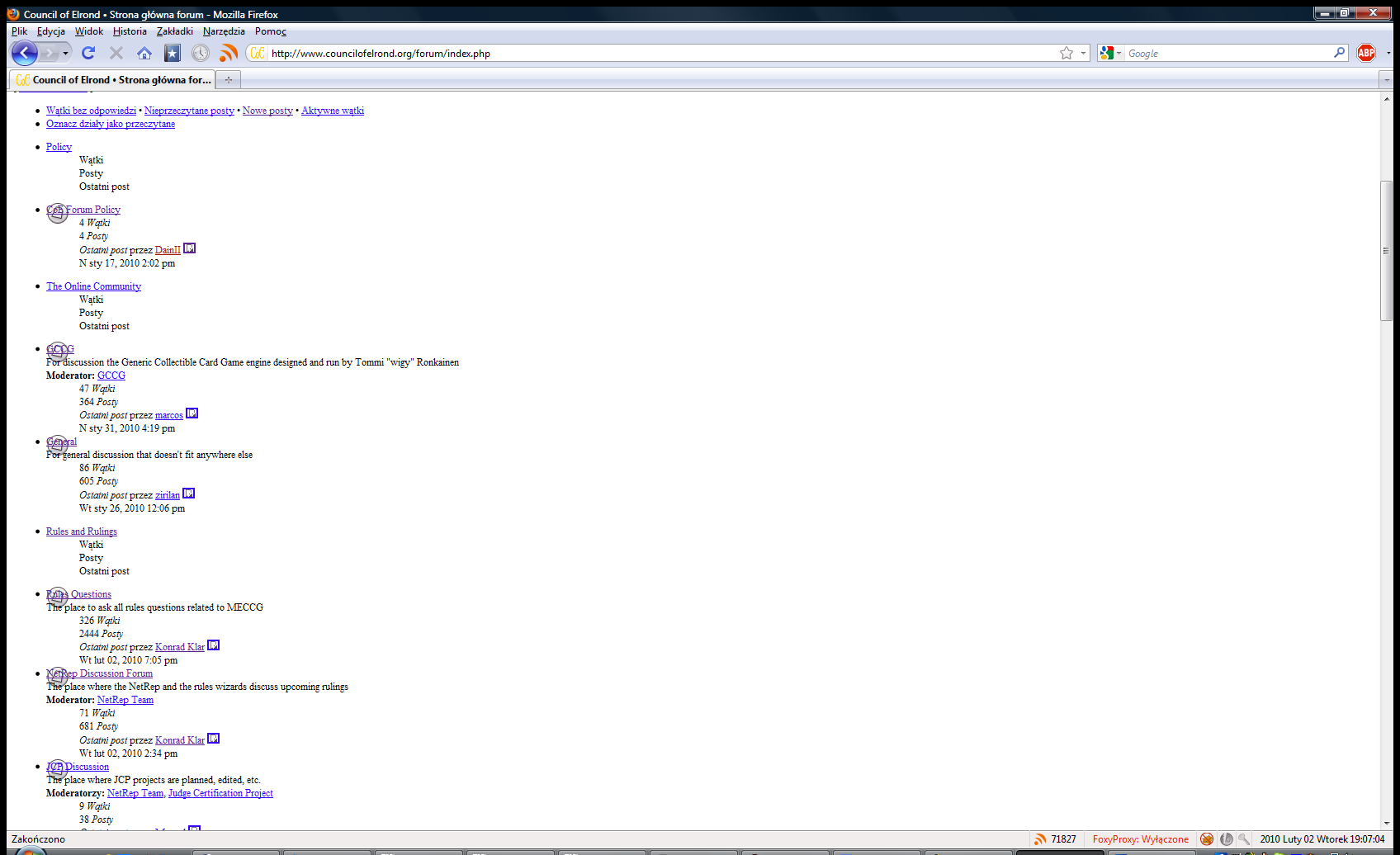This screenshot has height=855, width=1400.
Task: Click the RSS feed toolbar icon
Action: pos(228,53)
